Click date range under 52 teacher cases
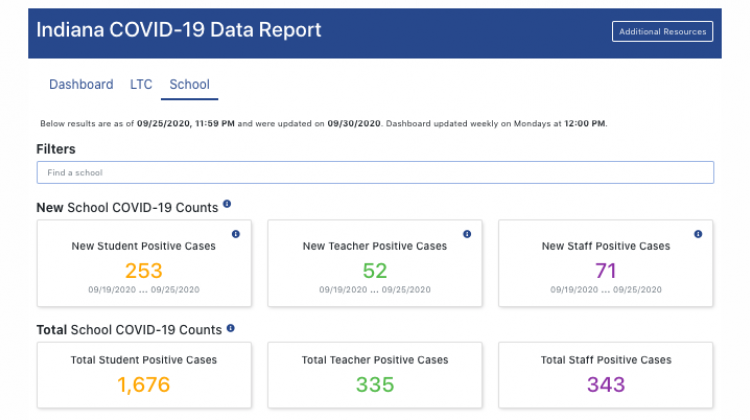 (x=375, y=290)
